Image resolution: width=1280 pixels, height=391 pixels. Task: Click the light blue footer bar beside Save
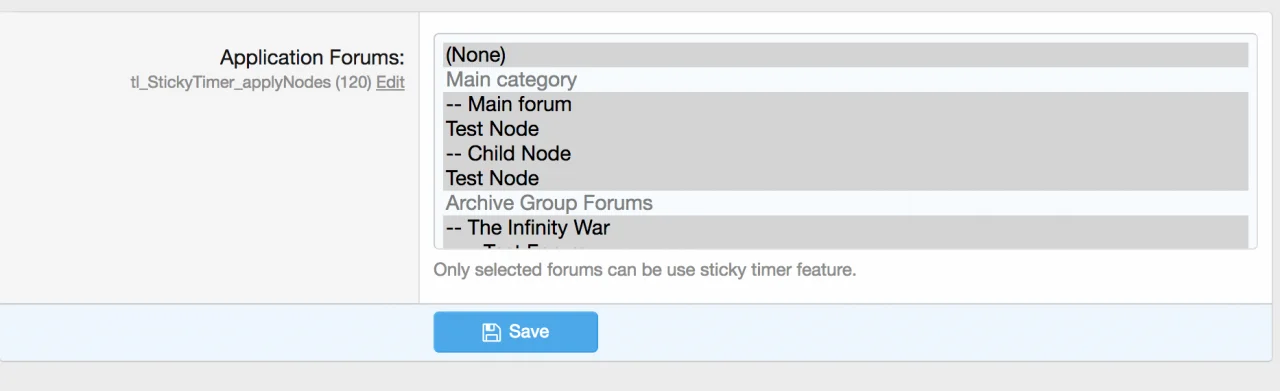[x=930, y=332]
